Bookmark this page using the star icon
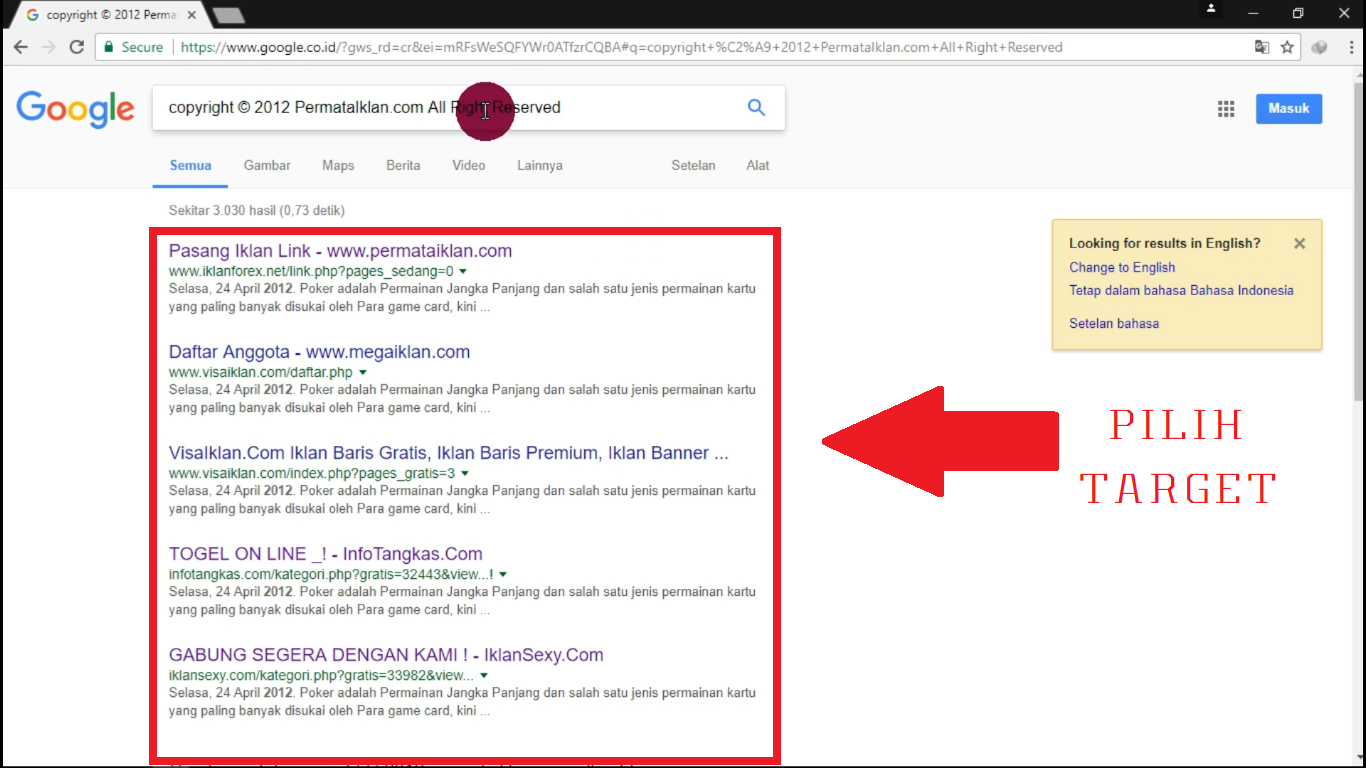This screenshot has height=768, width=1366. coord(1288,46)
